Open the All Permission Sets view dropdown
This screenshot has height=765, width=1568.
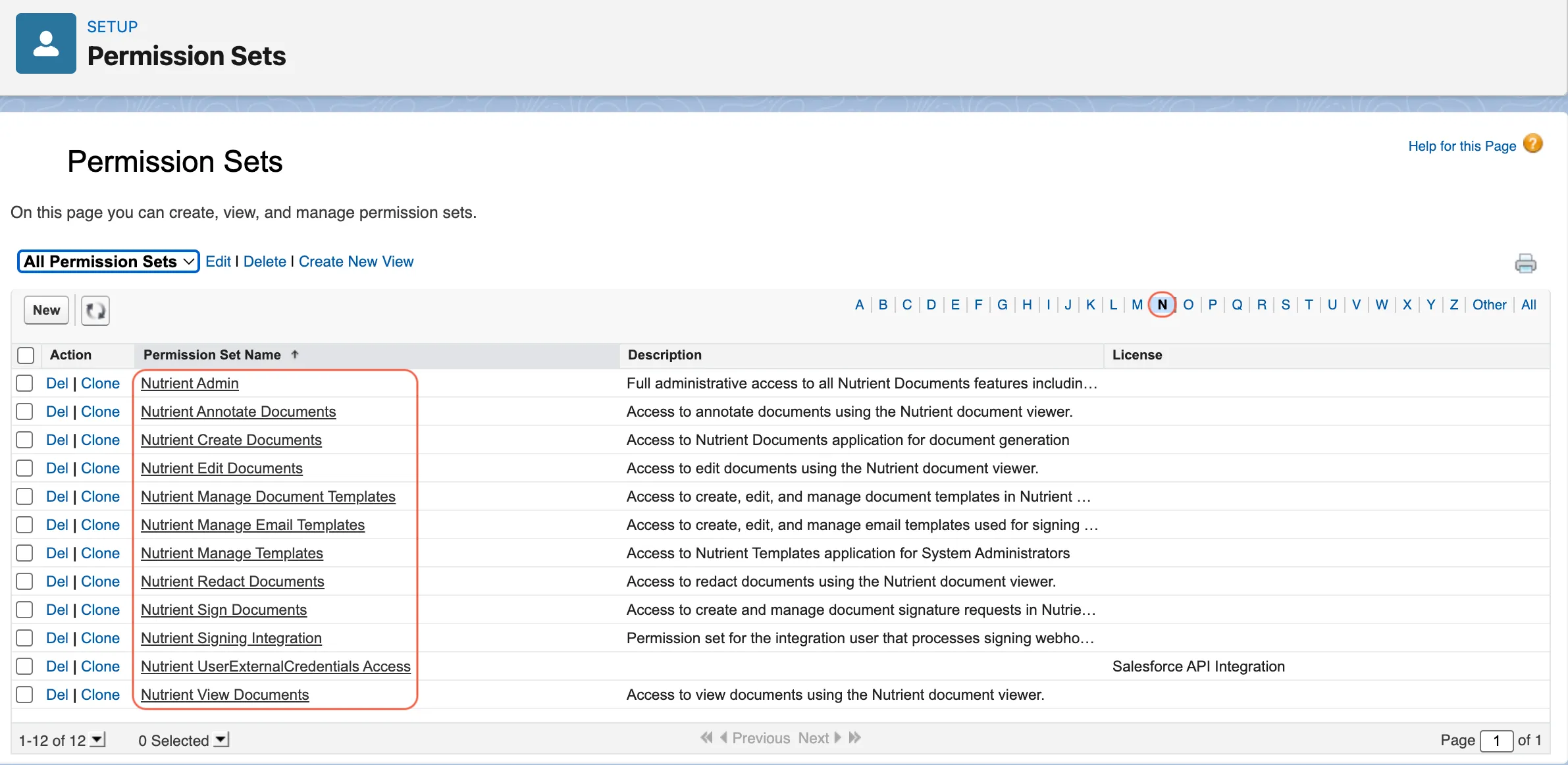tap(109, 261)
